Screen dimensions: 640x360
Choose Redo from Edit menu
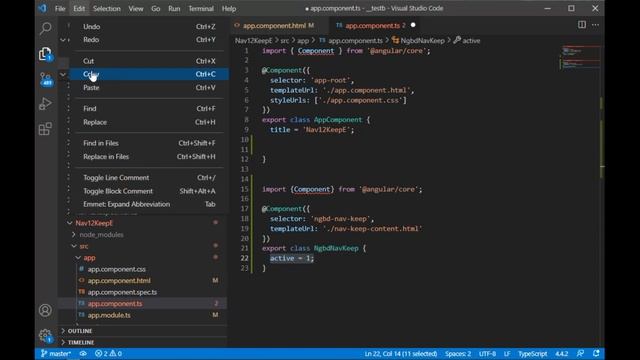click(149, 40)
